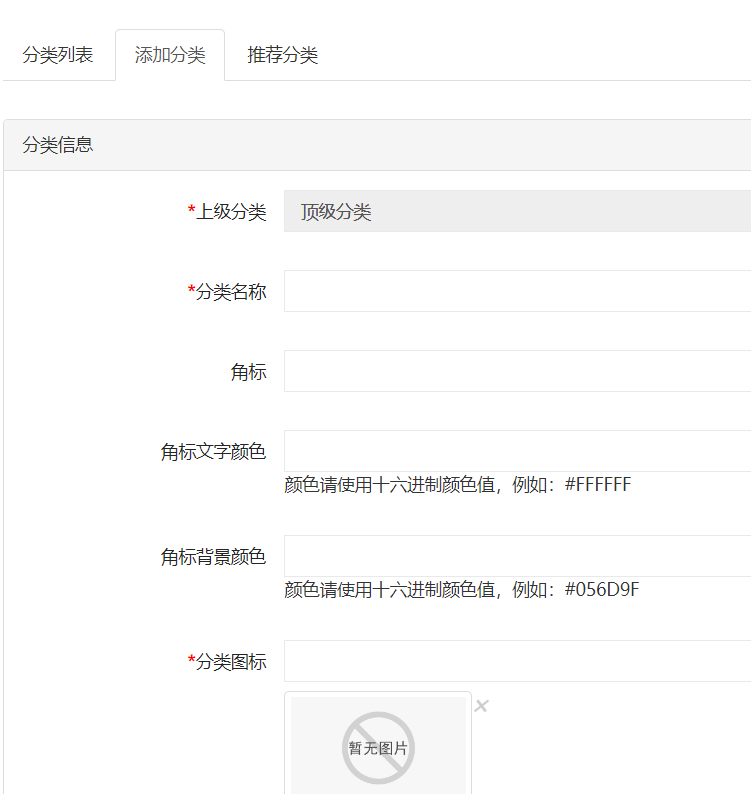Focus the 分类名称 input field
This screenshot has width=751, height=794.
(517, 291)
